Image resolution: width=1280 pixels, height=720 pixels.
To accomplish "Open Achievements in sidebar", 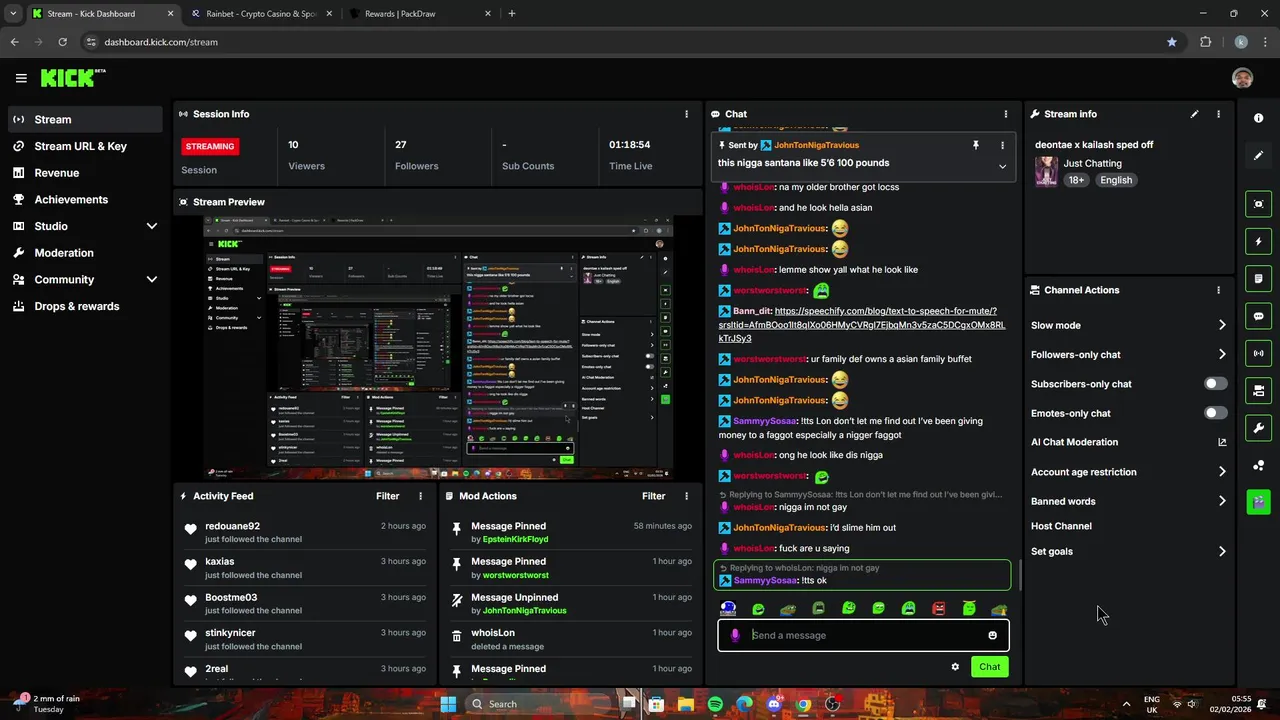I will coord(85,199).
